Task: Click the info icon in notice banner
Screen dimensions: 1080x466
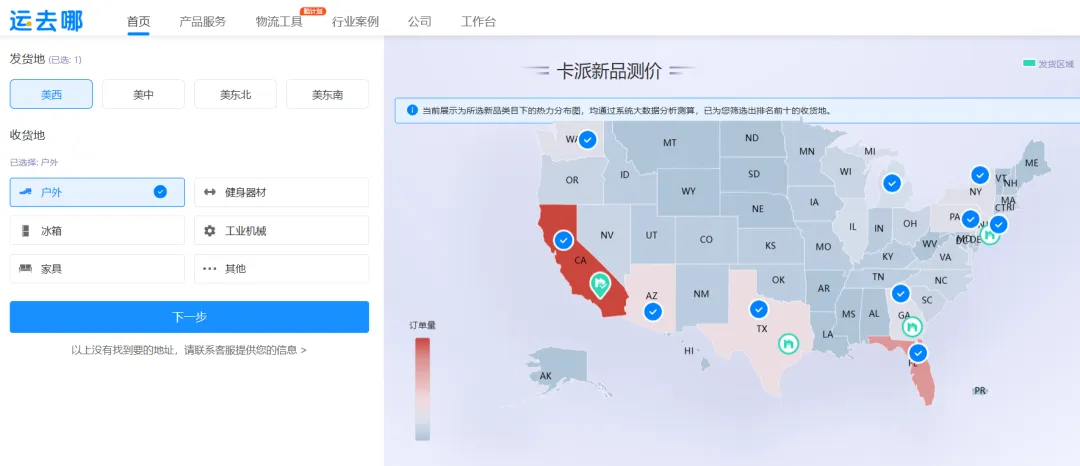Action: [412, 110]
